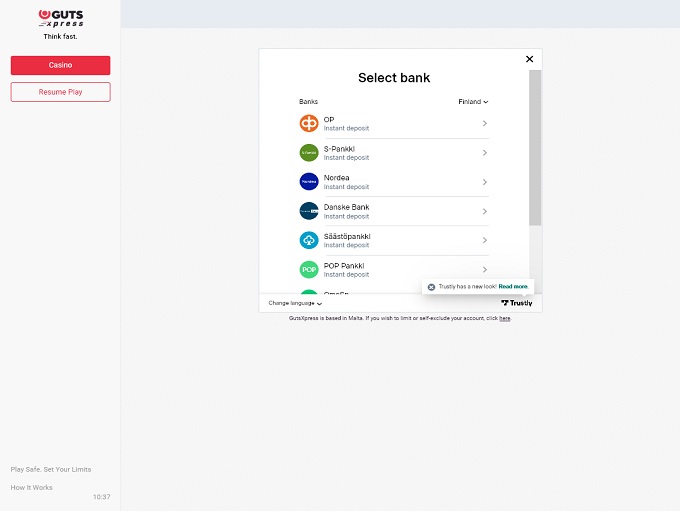Select the POP Pankki bank name text
The height and width of the screenshot is (511, 680).
pos(344,265)
